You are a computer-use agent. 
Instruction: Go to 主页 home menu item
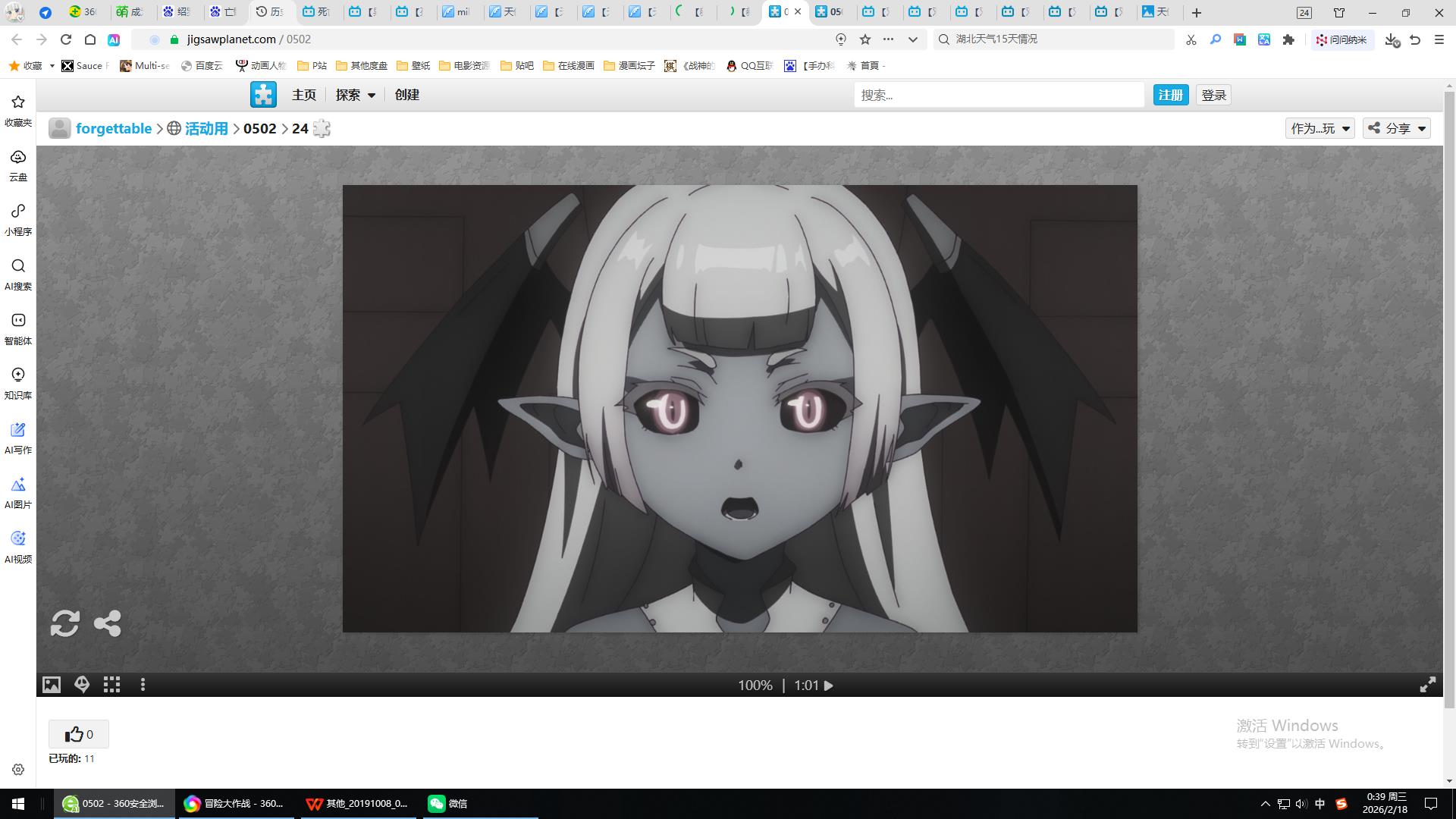point(304,95)
